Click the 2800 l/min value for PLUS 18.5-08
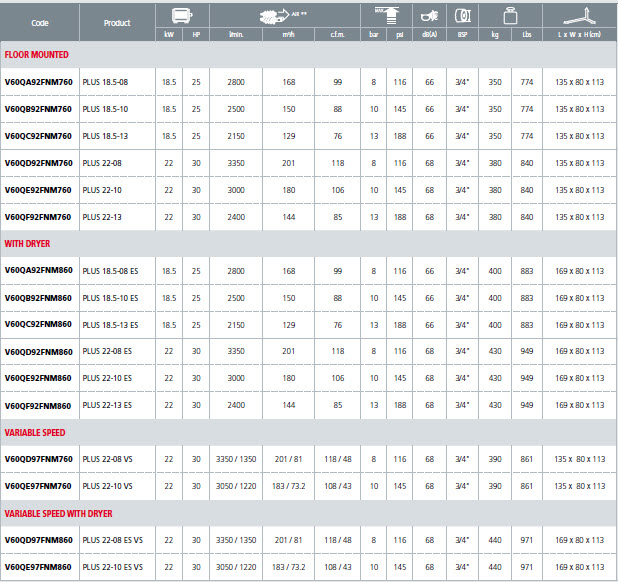 (236, 82)
